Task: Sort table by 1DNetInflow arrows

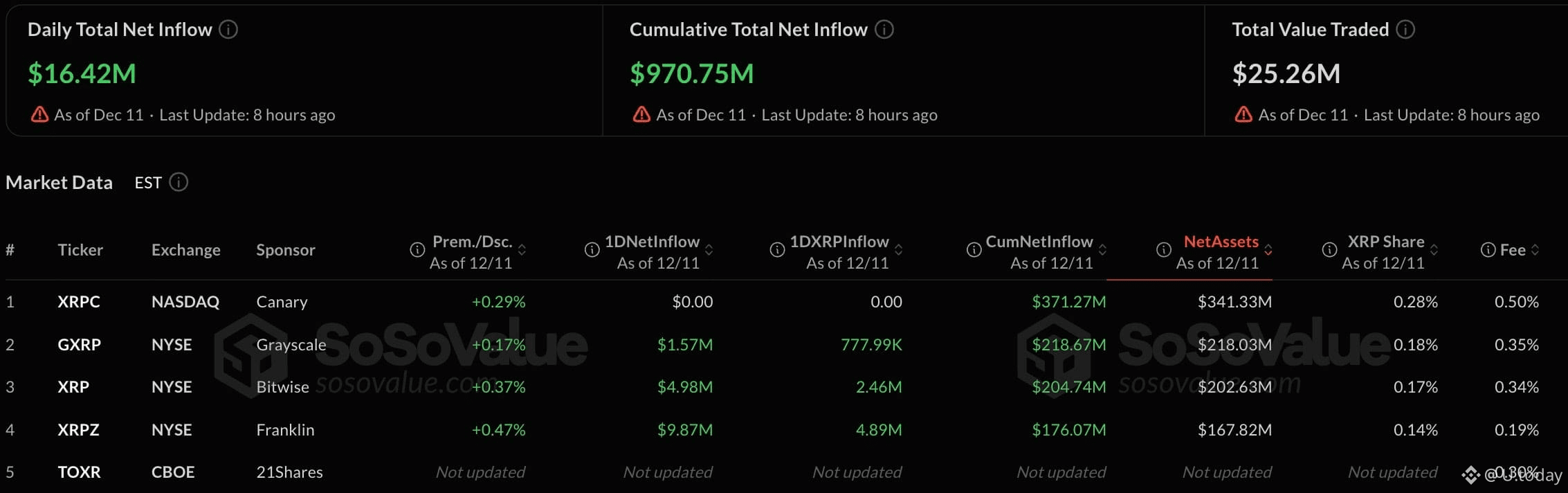Action: (709, 250)
